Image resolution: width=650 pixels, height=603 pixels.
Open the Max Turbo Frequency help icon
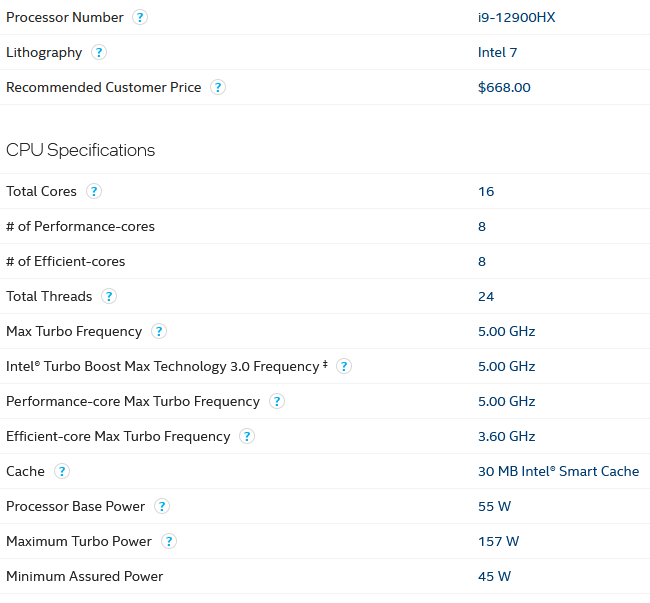[x=158, y=332]
